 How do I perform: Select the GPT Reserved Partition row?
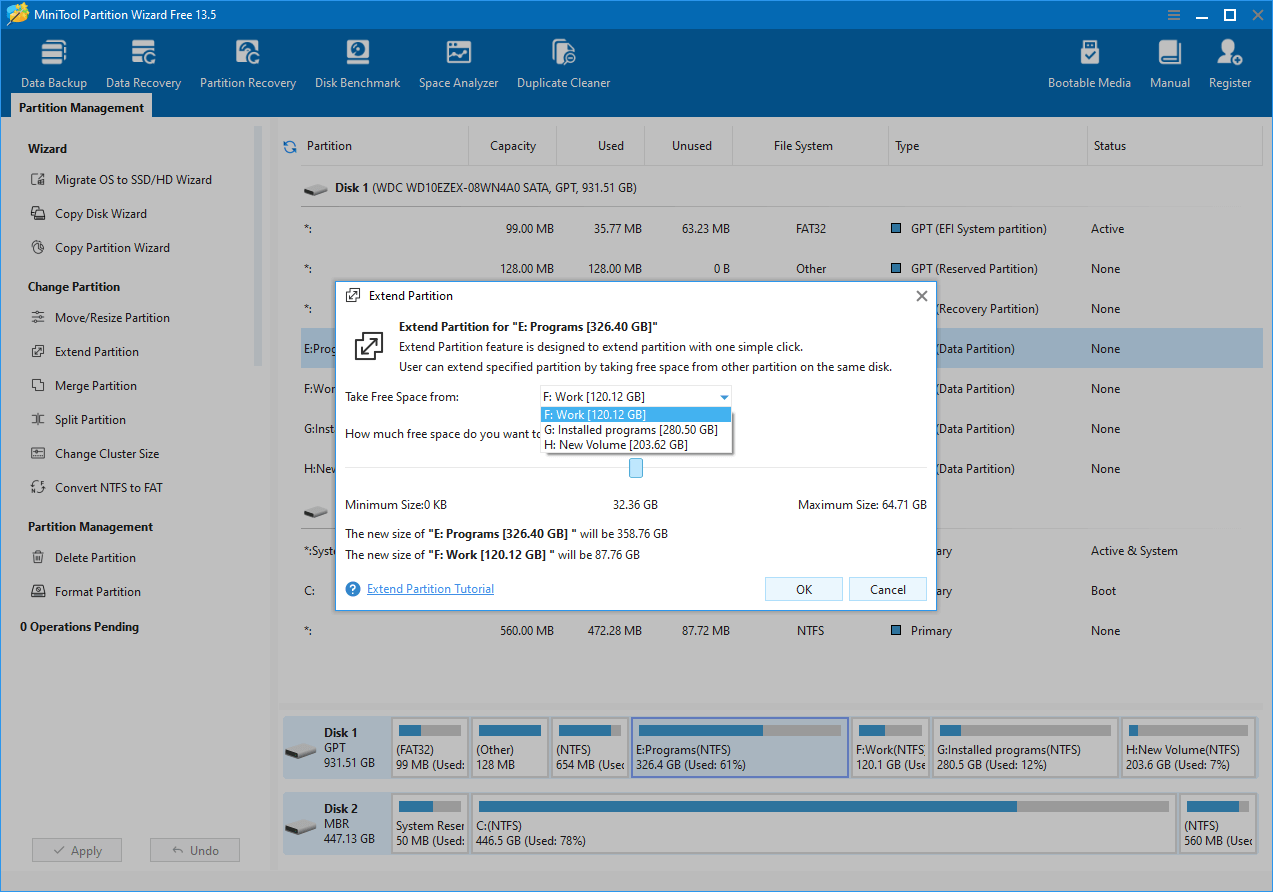pos(781,269)
